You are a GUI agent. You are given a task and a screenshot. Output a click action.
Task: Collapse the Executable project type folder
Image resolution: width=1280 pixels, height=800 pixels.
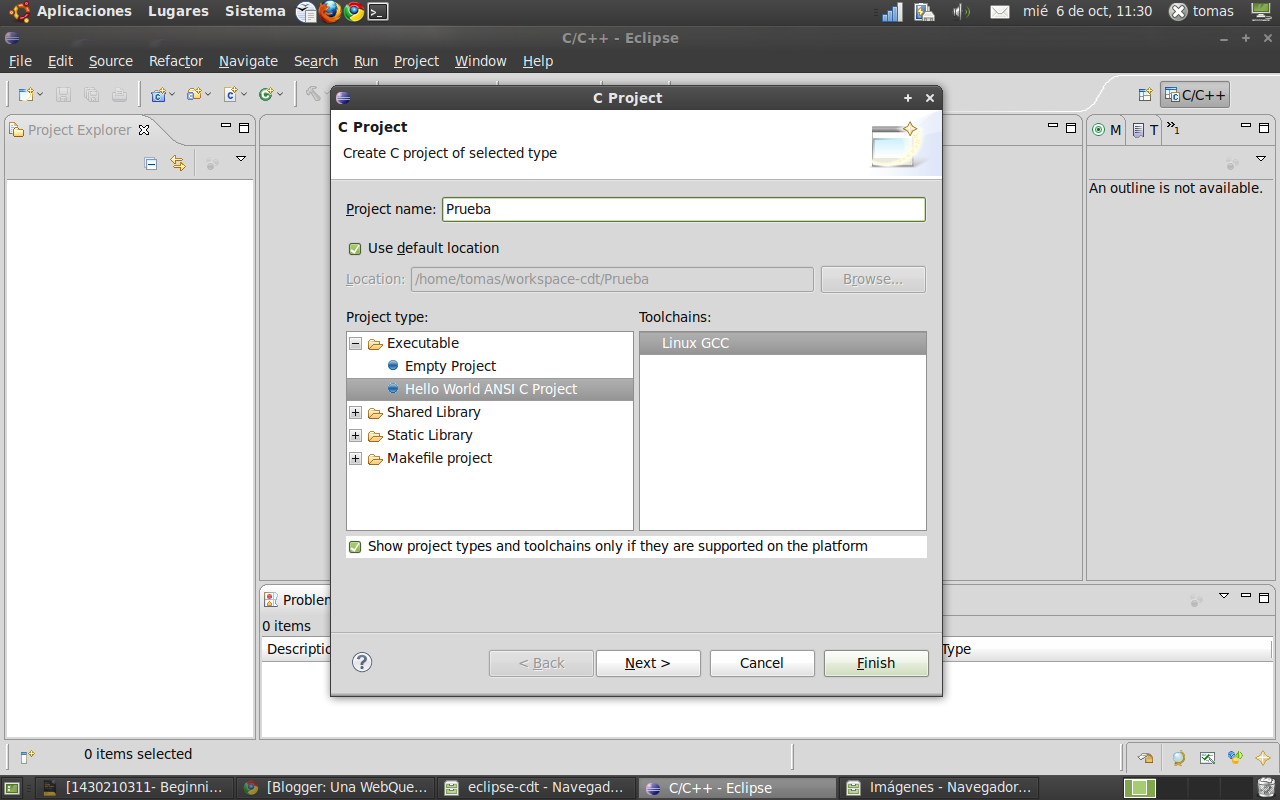pyautogui.click(x=355, y=343)
